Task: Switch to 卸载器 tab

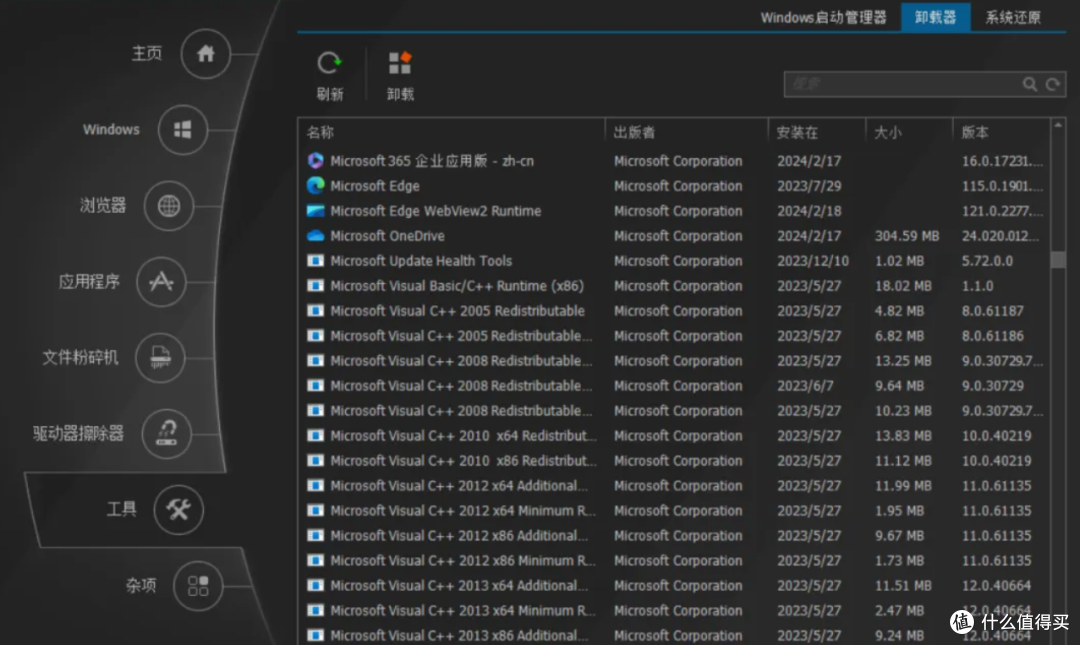Action: (935, 17)
